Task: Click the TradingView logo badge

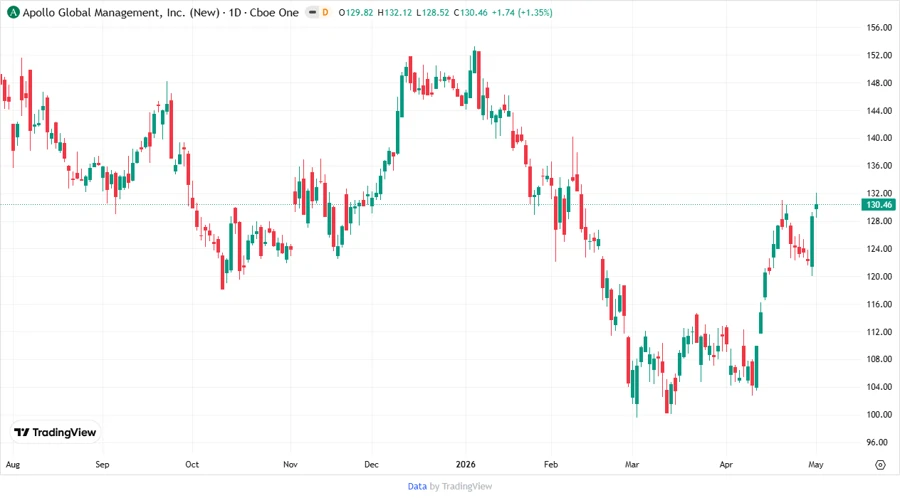Action: click(55, 433)
